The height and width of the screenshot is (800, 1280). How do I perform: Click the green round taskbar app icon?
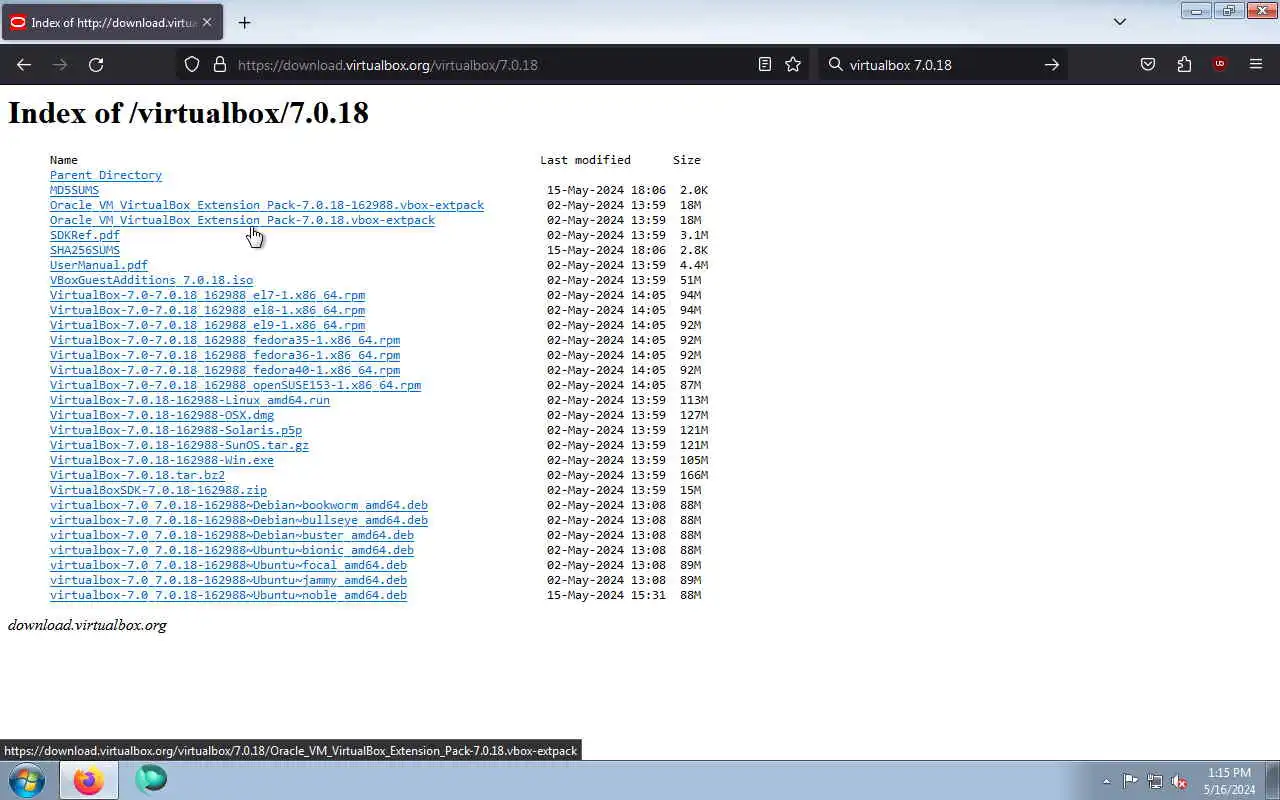pos(151,779)
